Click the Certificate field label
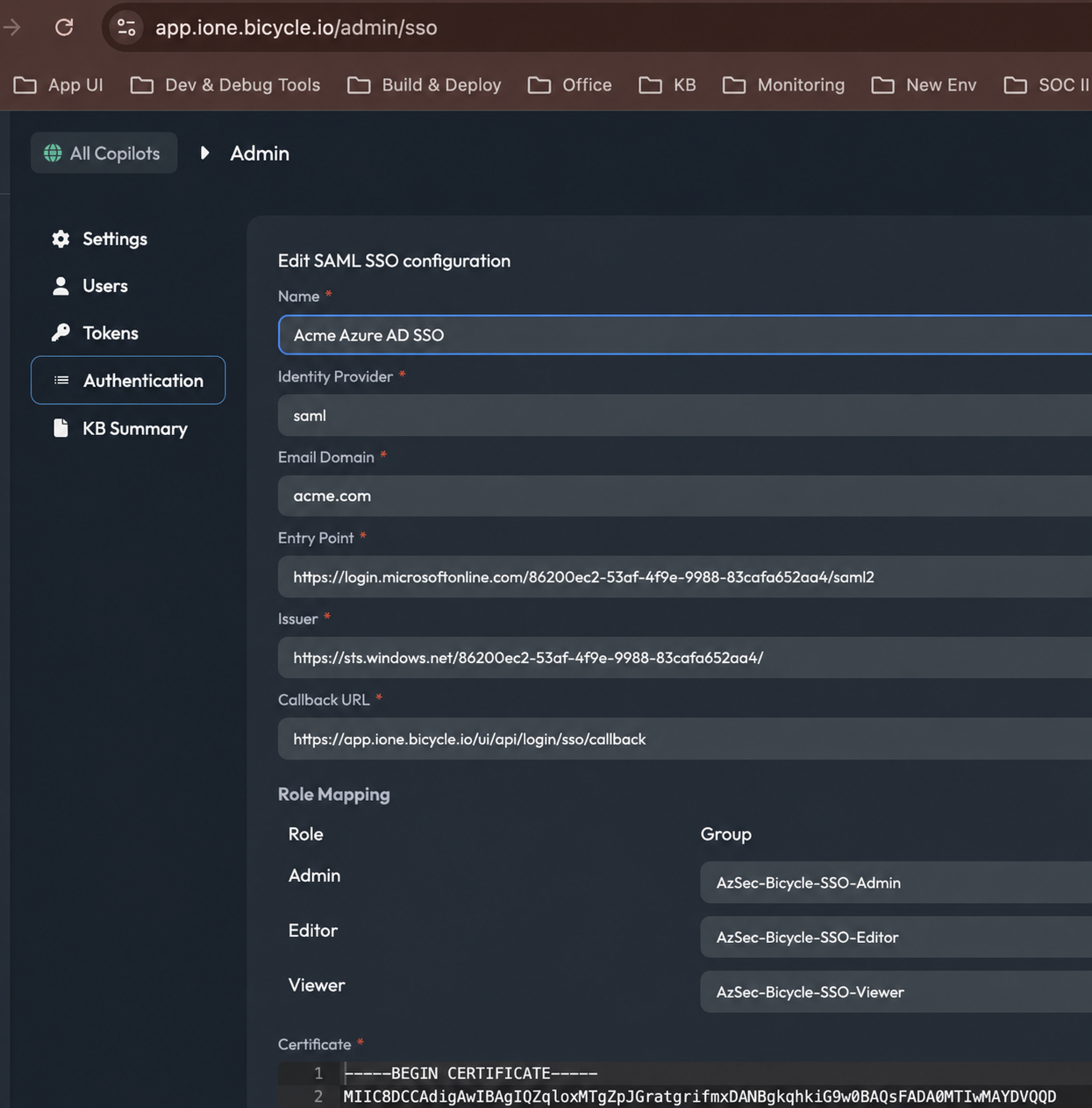The width and height of the screenshot is (1092, 1108). [315, 1044]
